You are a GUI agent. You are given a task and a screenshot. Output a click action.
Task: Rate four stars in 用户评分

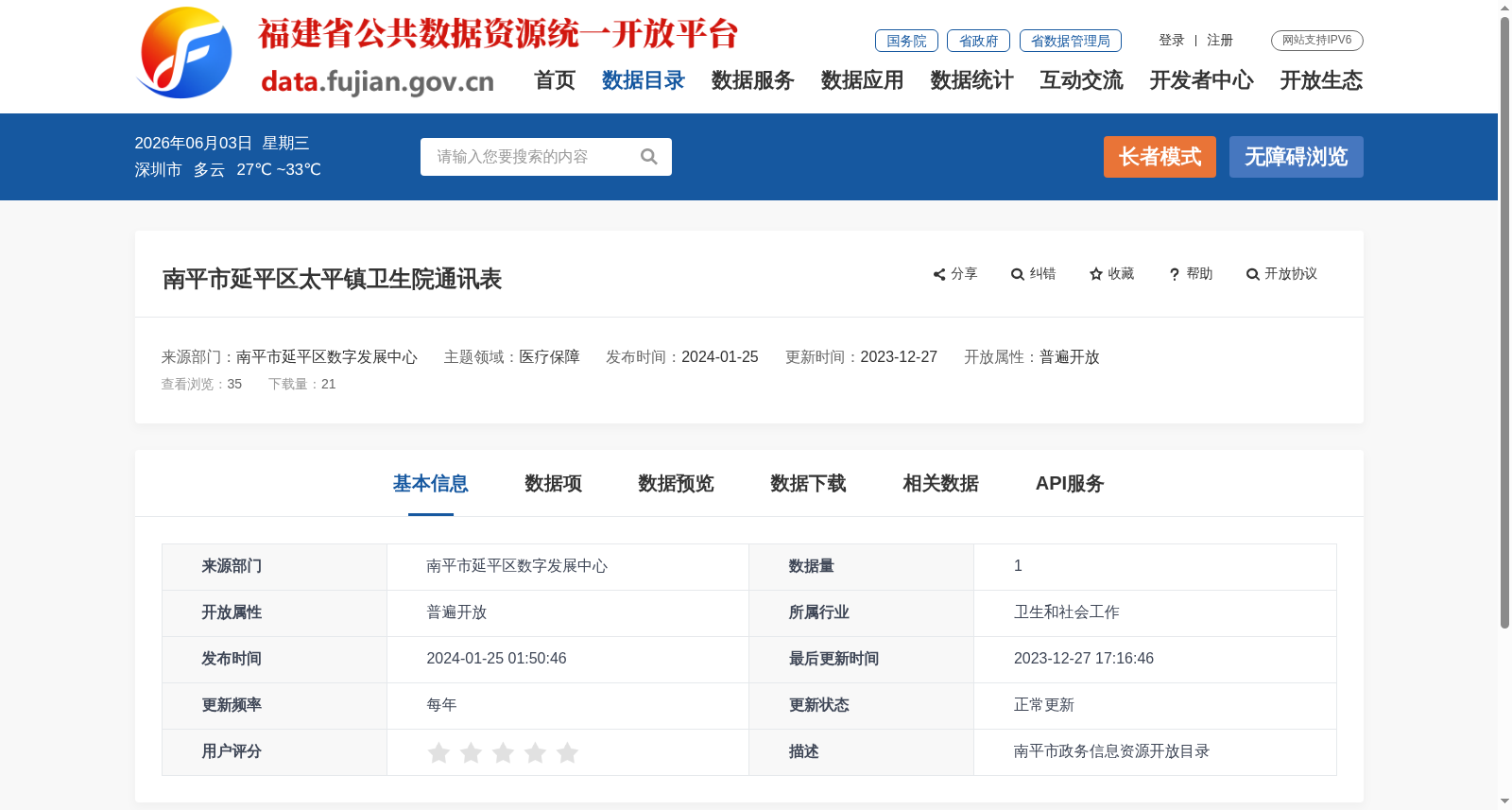coord(535,752)
